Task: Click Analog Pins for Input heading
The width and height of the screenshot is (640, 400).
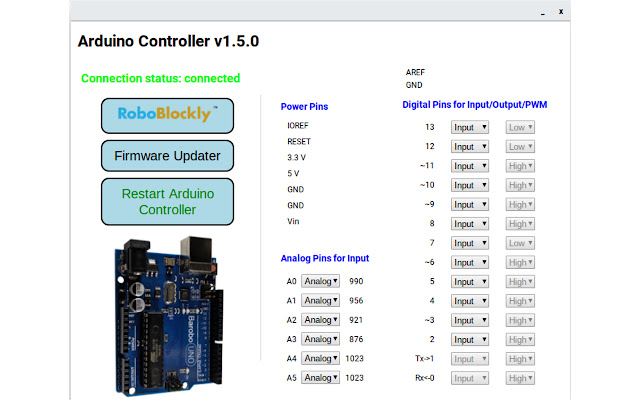Action: [x=324, y=258]
